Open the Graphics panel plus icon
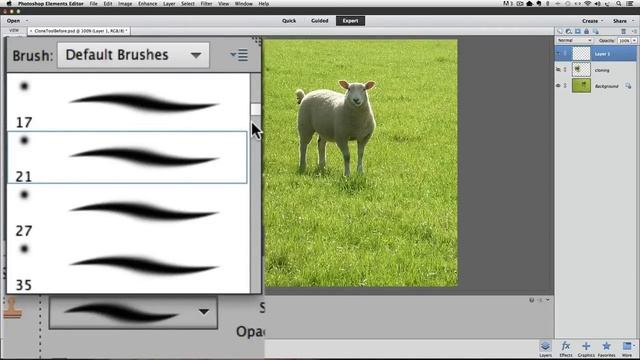 pyautogui.click(x=586, y=349)
